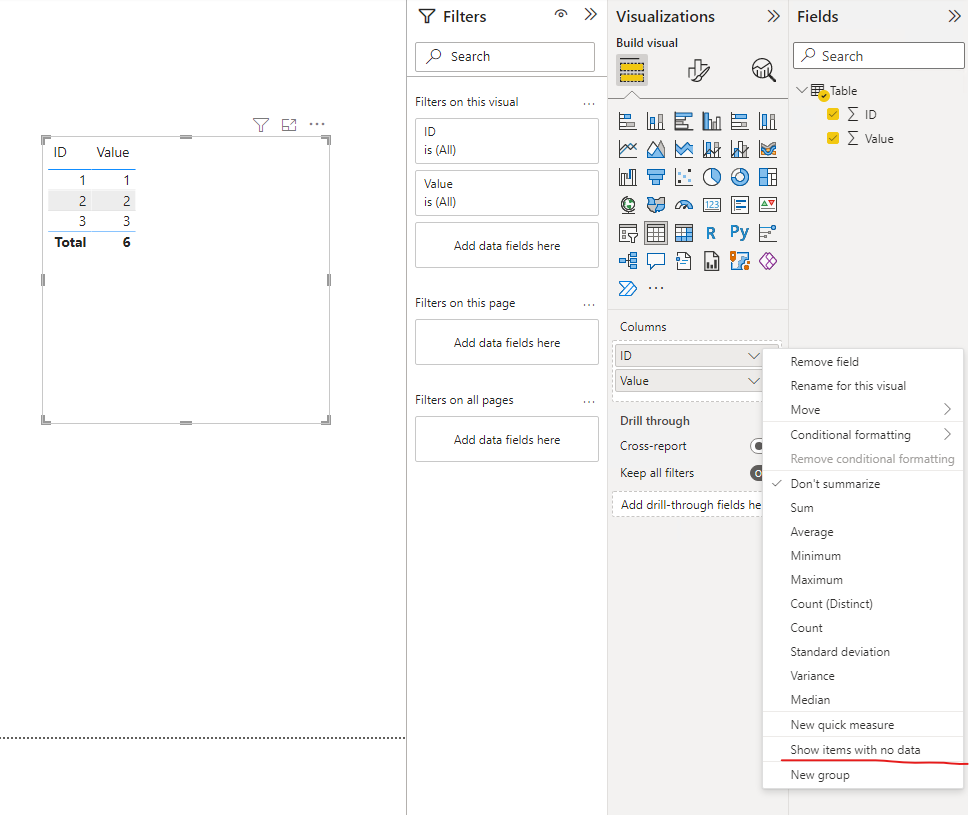
Task: Collapse the Visualizations pane
Action: (773, 16)
